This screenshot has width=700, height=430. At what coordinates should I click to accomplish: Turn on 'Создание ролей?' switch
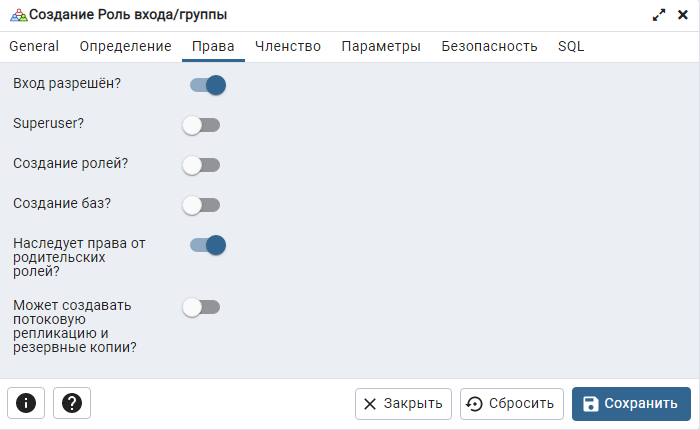pyautogui.click(x=201, y=165)
